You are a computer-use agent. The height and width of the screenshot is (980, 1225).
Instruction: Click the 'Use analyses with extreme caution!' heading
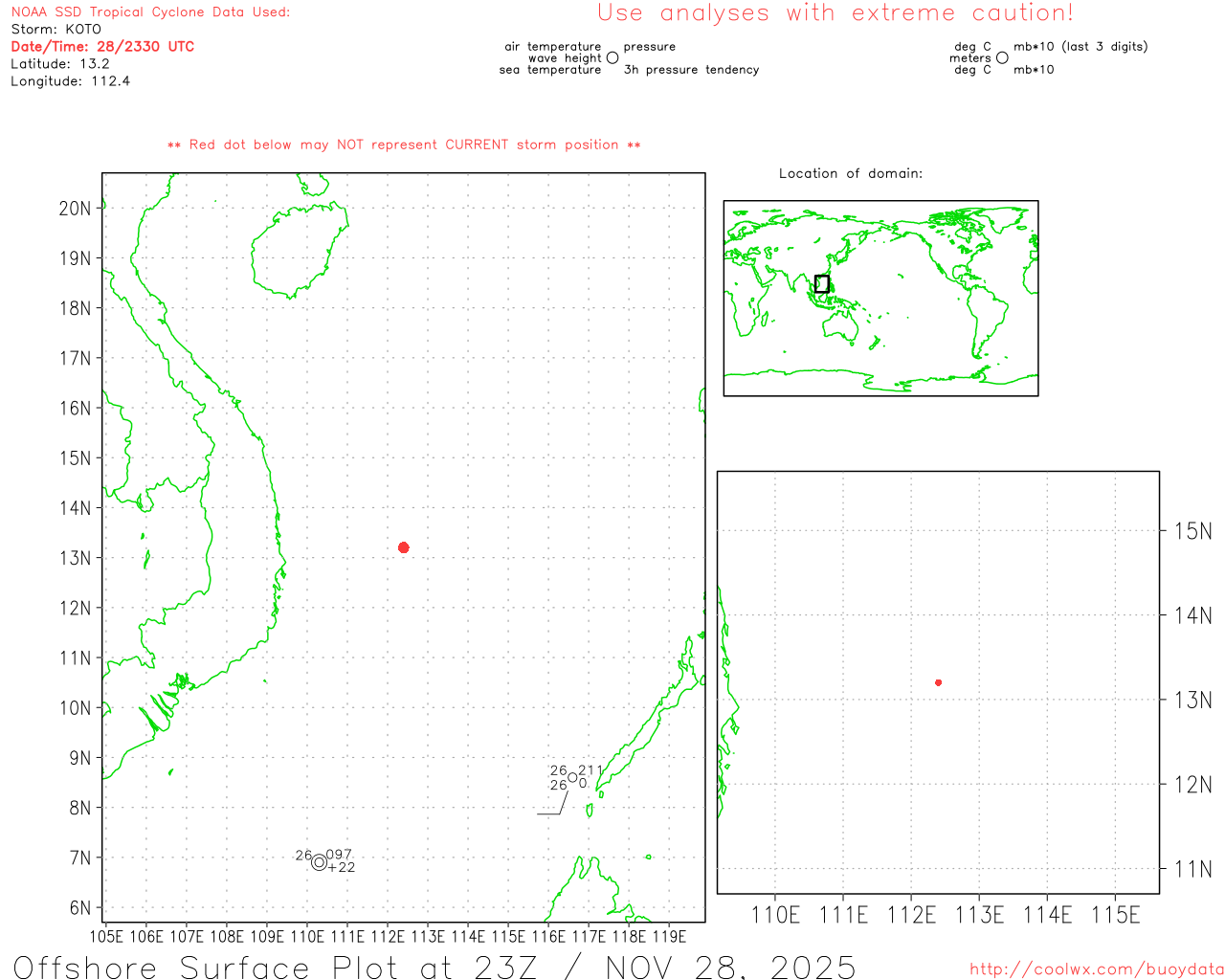pyautogui.click(x=835, y=13)
